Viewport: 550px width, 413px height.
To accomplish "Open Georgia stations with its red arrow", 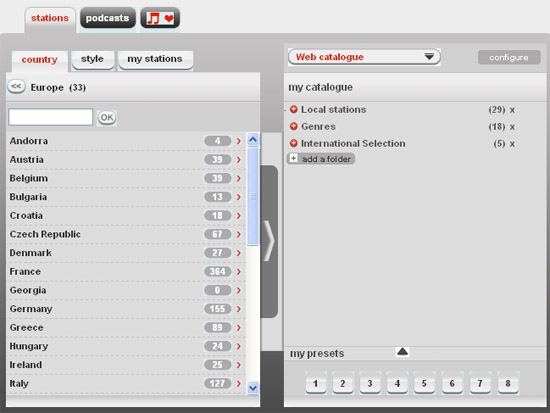I will (239, 290).
